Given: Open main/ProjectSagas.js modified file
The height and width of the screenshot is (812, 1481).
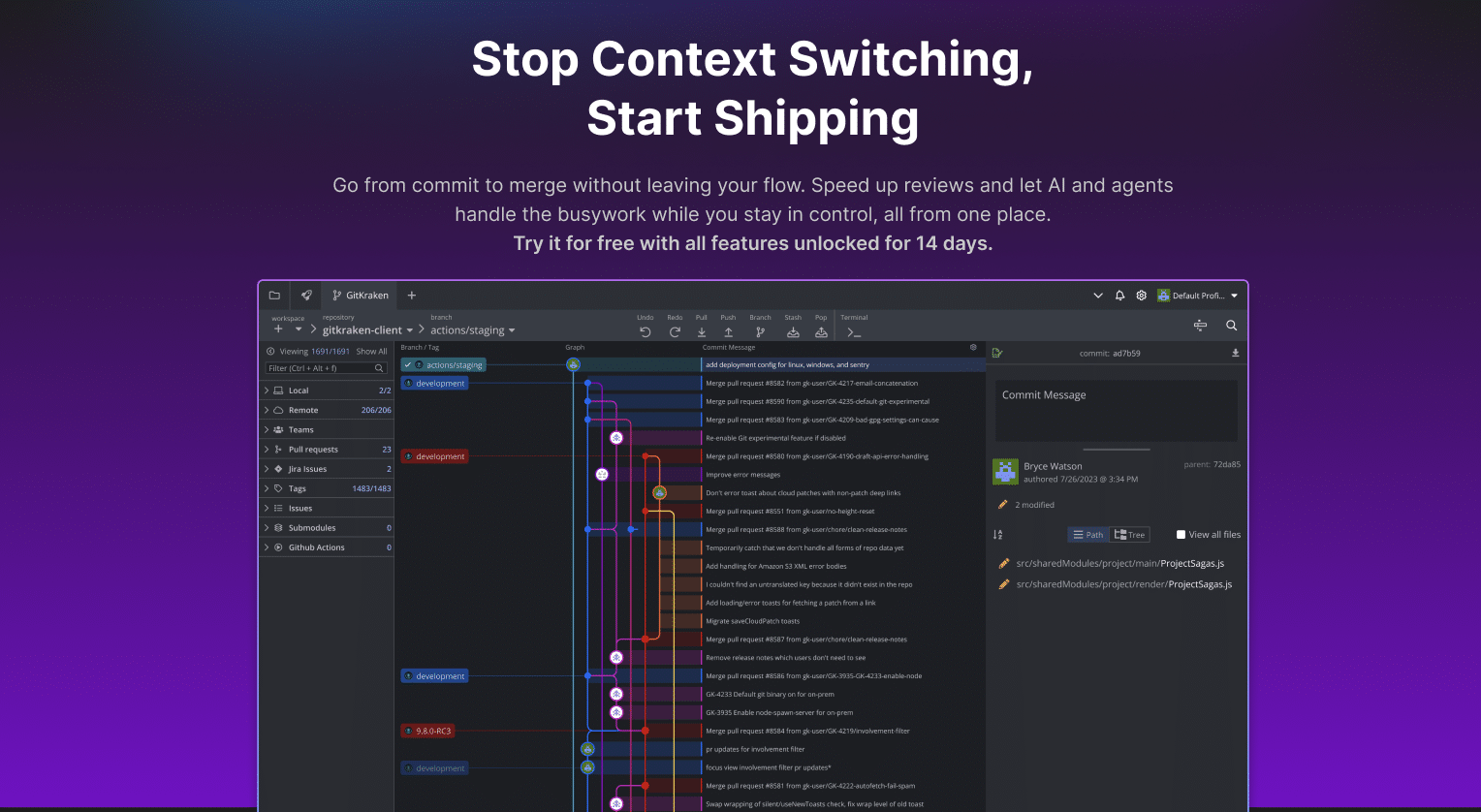Looking at the screenshot, I should pyautogui.click(x=1119, y=563).
